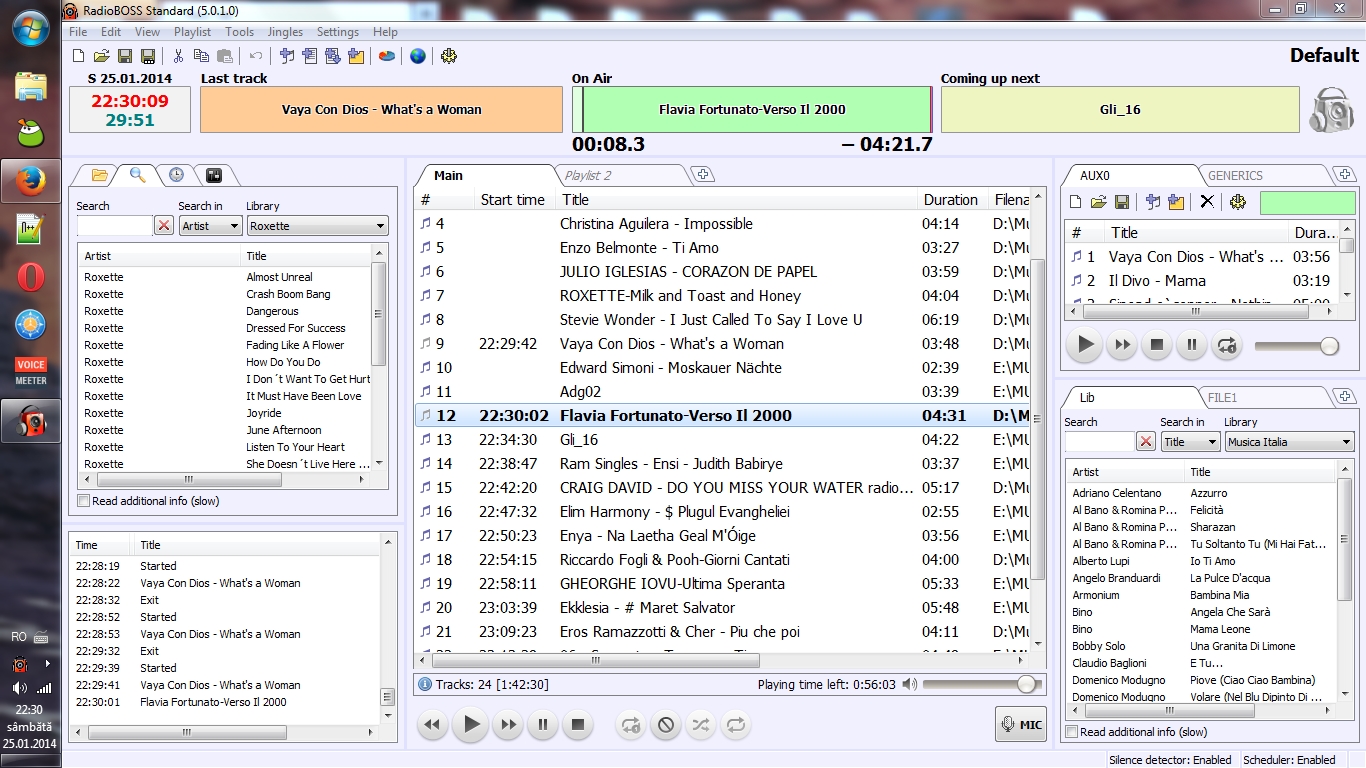Open the Tools menu
Image resolution: width=1366 pixels, height=768 pixels.
240,32
